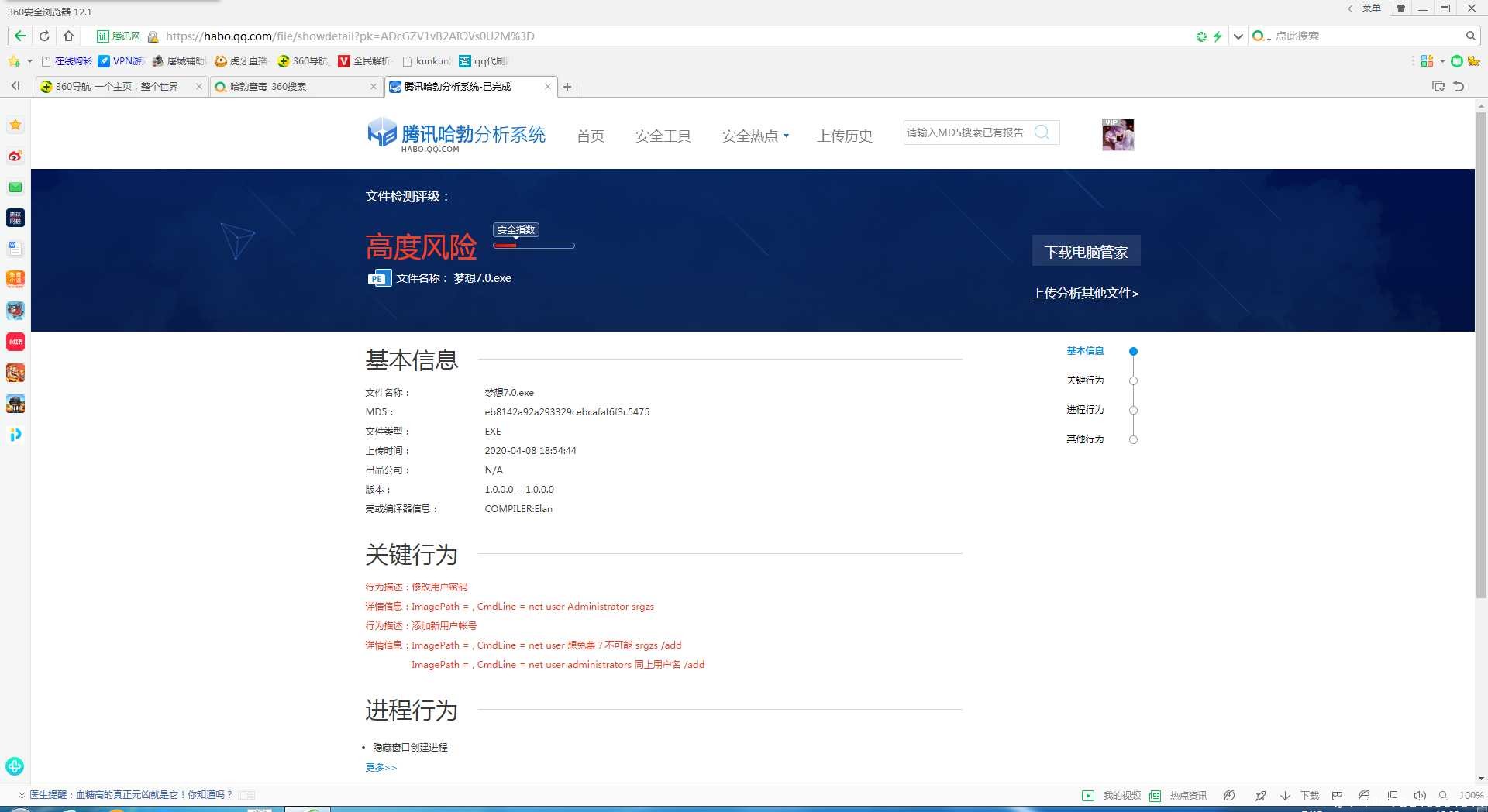The image size is (1488, 812).
Task: Open 安全工具 in the site navigation
Action: 663,136
